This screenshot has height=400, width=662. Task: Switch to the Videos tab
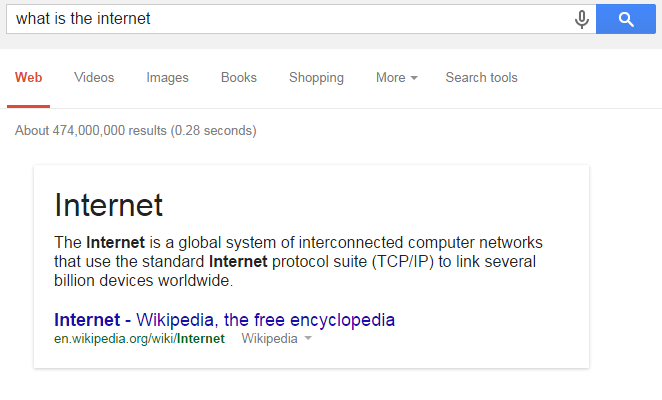(x=94, y=78)
